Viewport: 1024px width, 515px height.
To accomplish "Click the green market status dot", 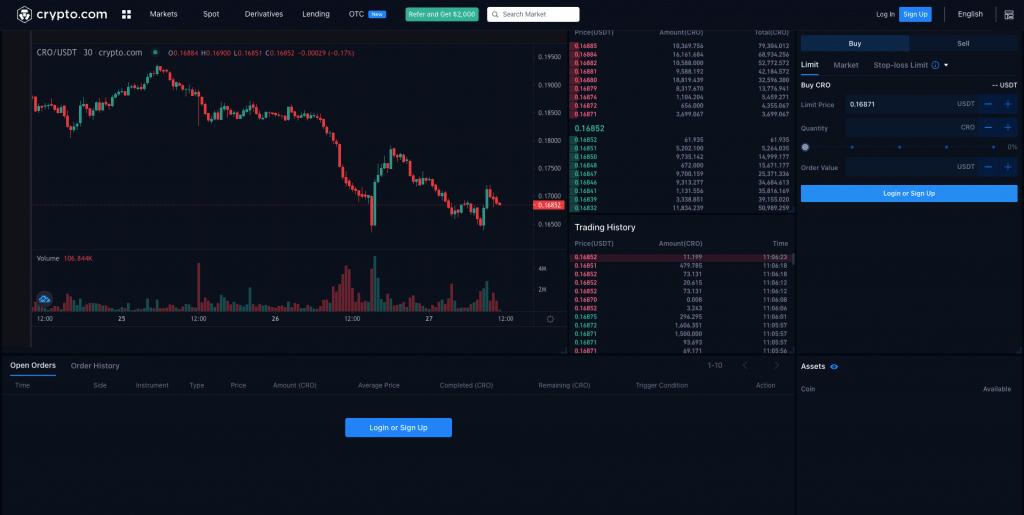I will [155, 53].
